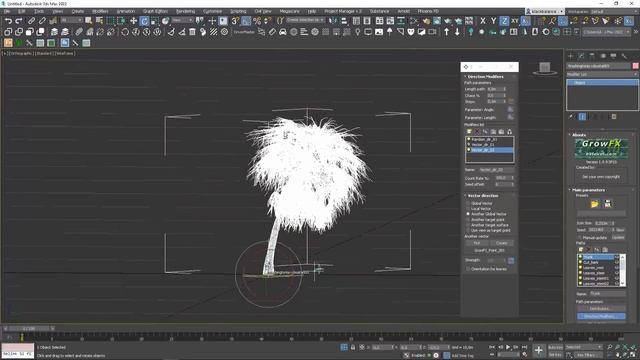Click the Strength graph icon button

pyautogui.click(x=511, y=260)
